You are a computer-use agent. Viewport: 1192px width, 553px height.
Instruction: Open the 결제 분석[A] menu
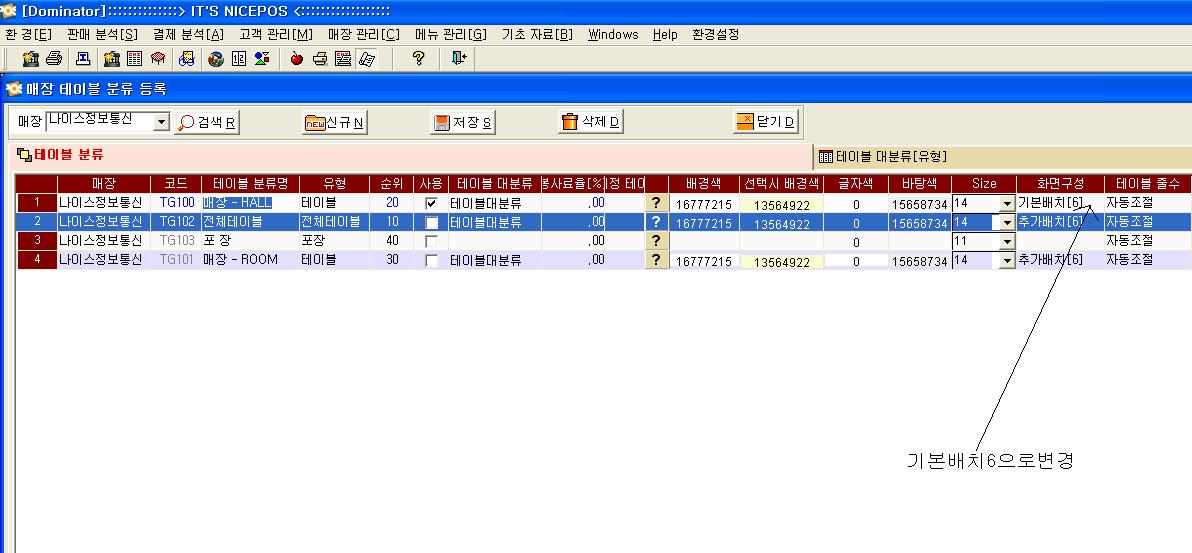(189, 35)
